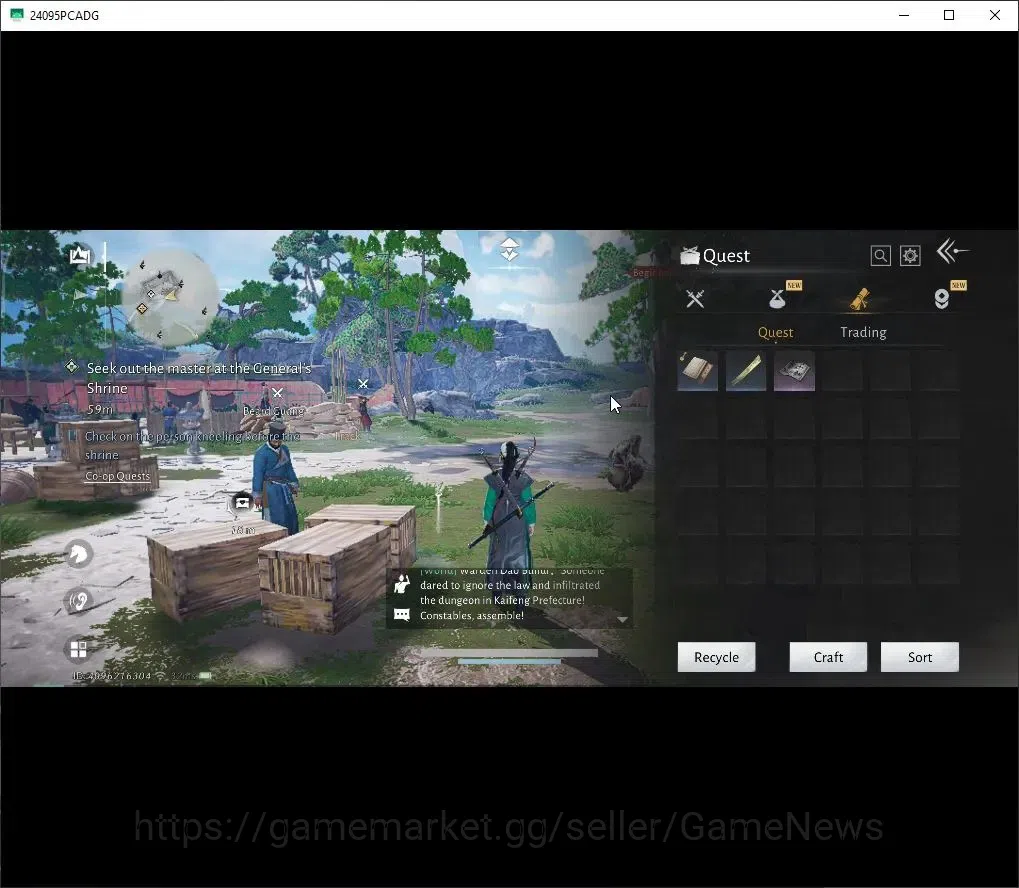Open the four-square grid menu icon

tap(79, 649)
